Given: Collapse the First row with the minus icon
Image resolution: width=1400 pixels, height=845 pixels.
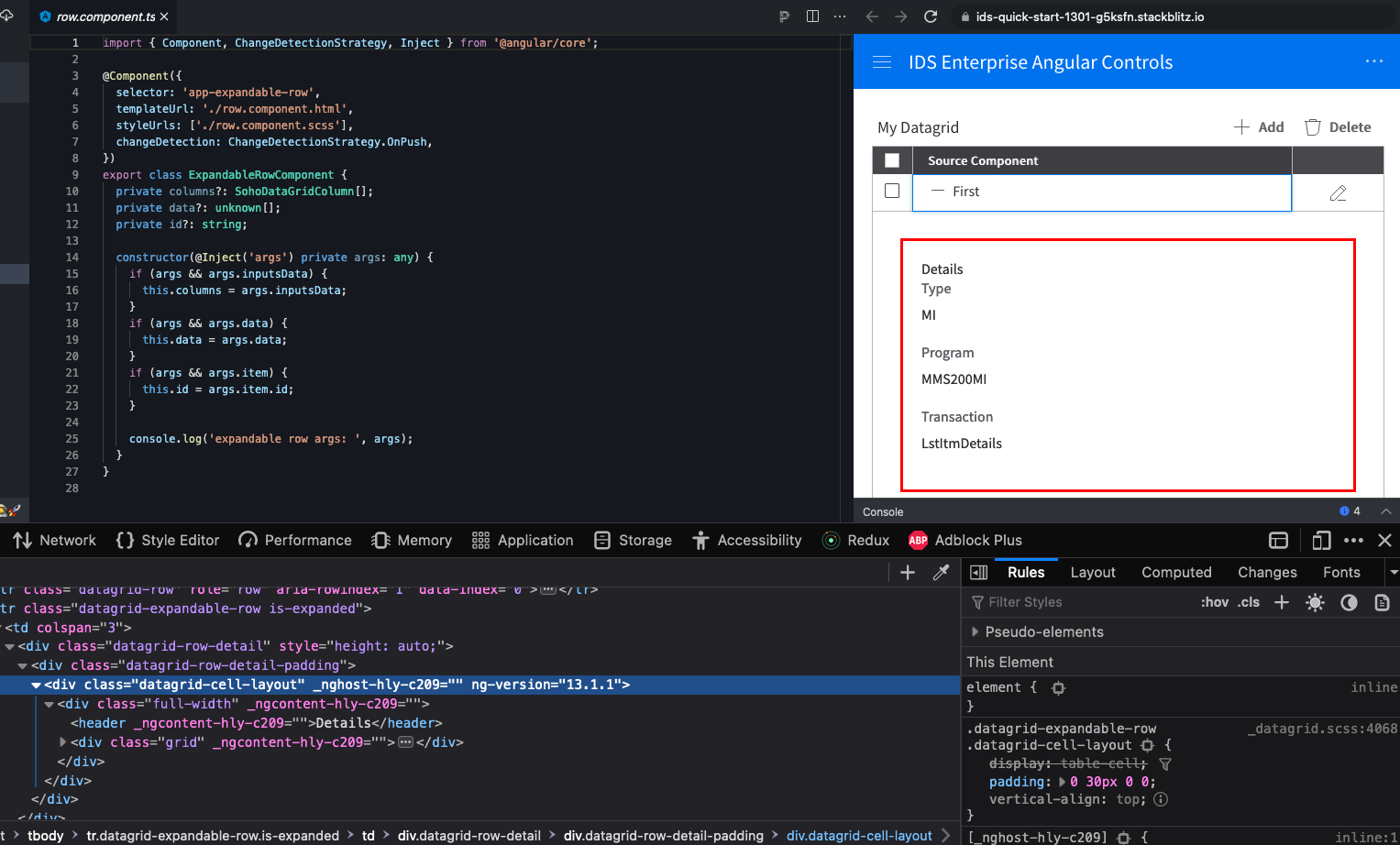Looking at the screenshot, I should pos(937,191).
